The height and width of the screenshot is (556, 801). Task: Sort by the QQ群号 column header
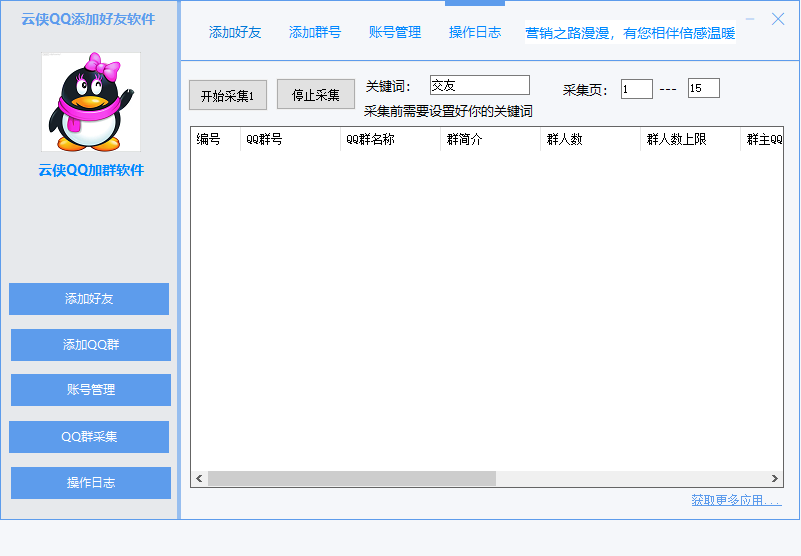pyautogui.click(x=290, y=139)
